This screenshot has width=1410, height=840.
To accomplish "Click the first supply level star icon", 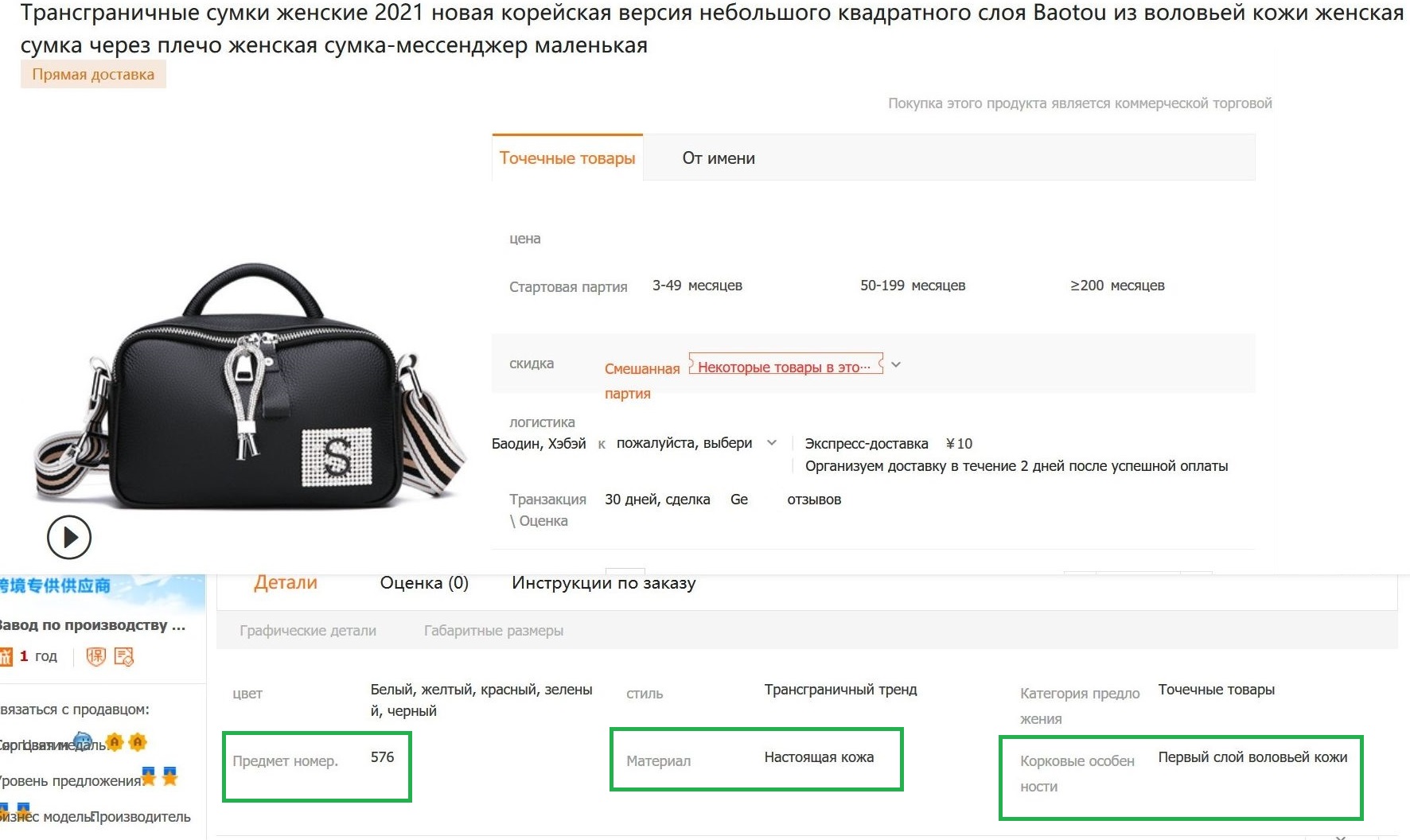I will (149, 776).
